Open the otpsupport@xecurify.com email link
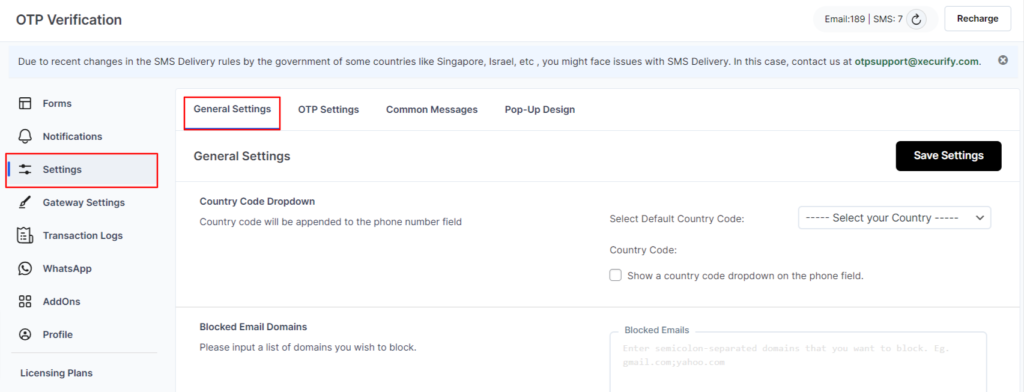Image resolution: width=1024 pixels, height=392 pixels. pos(916,62)
